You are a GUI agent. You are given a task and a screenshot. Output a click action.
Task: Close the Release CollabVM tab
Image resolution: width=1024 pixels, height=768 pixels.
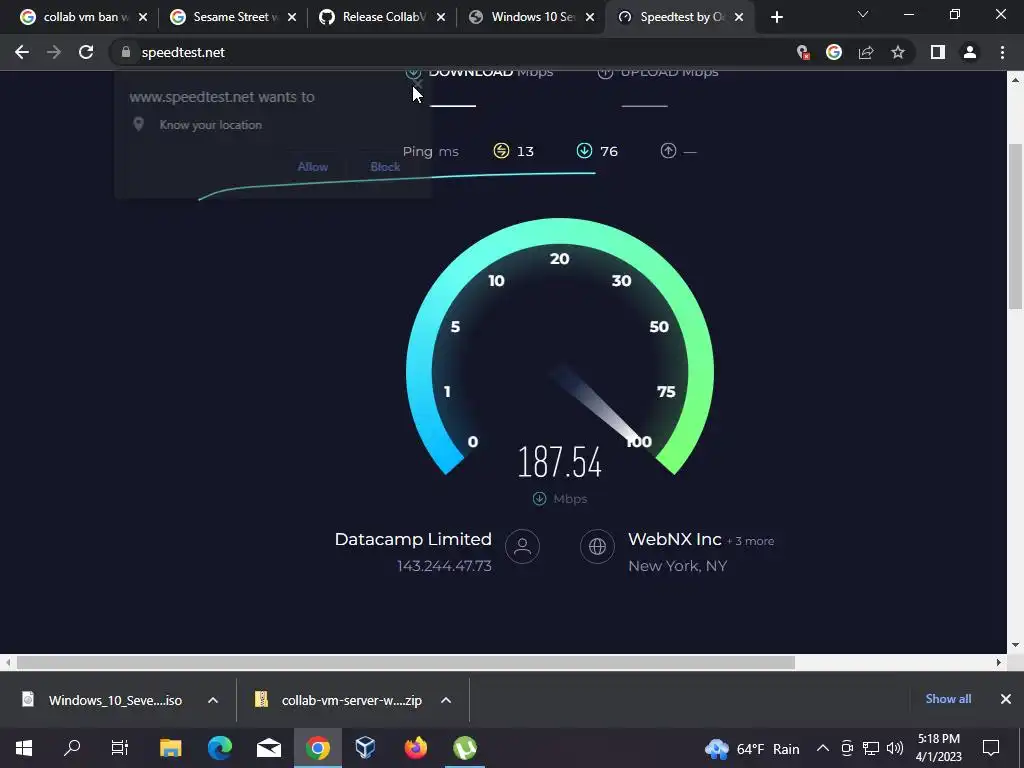pos(441,18)
